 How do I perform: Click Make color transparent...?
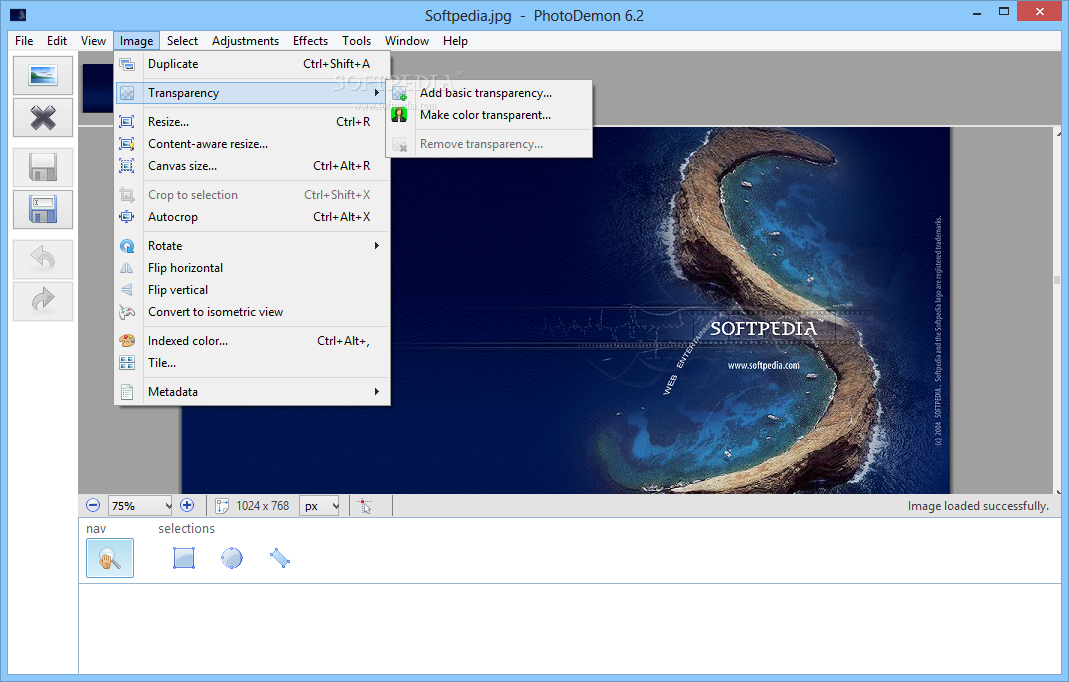489,115
